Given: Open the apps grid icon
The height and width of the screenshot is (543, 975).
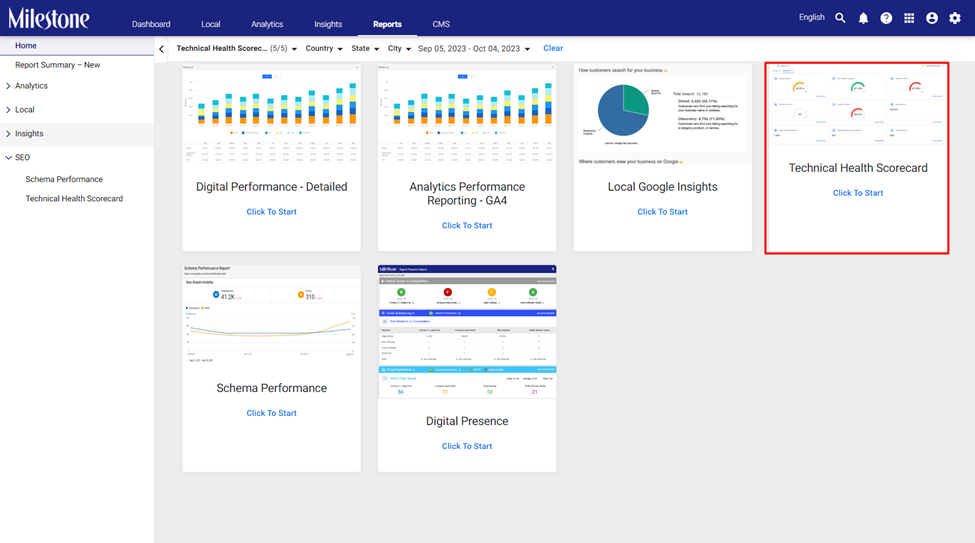Looking at the screenshot, I should point(909,18).
